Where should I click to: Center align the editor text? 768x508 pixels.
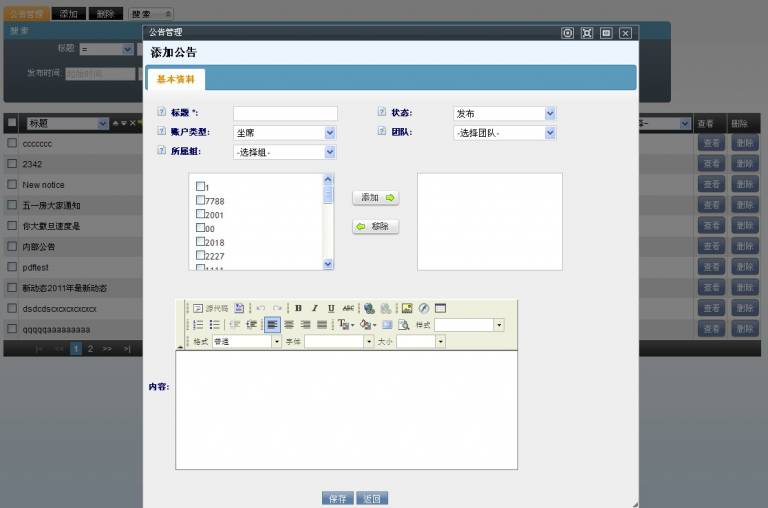pos(289,325)
